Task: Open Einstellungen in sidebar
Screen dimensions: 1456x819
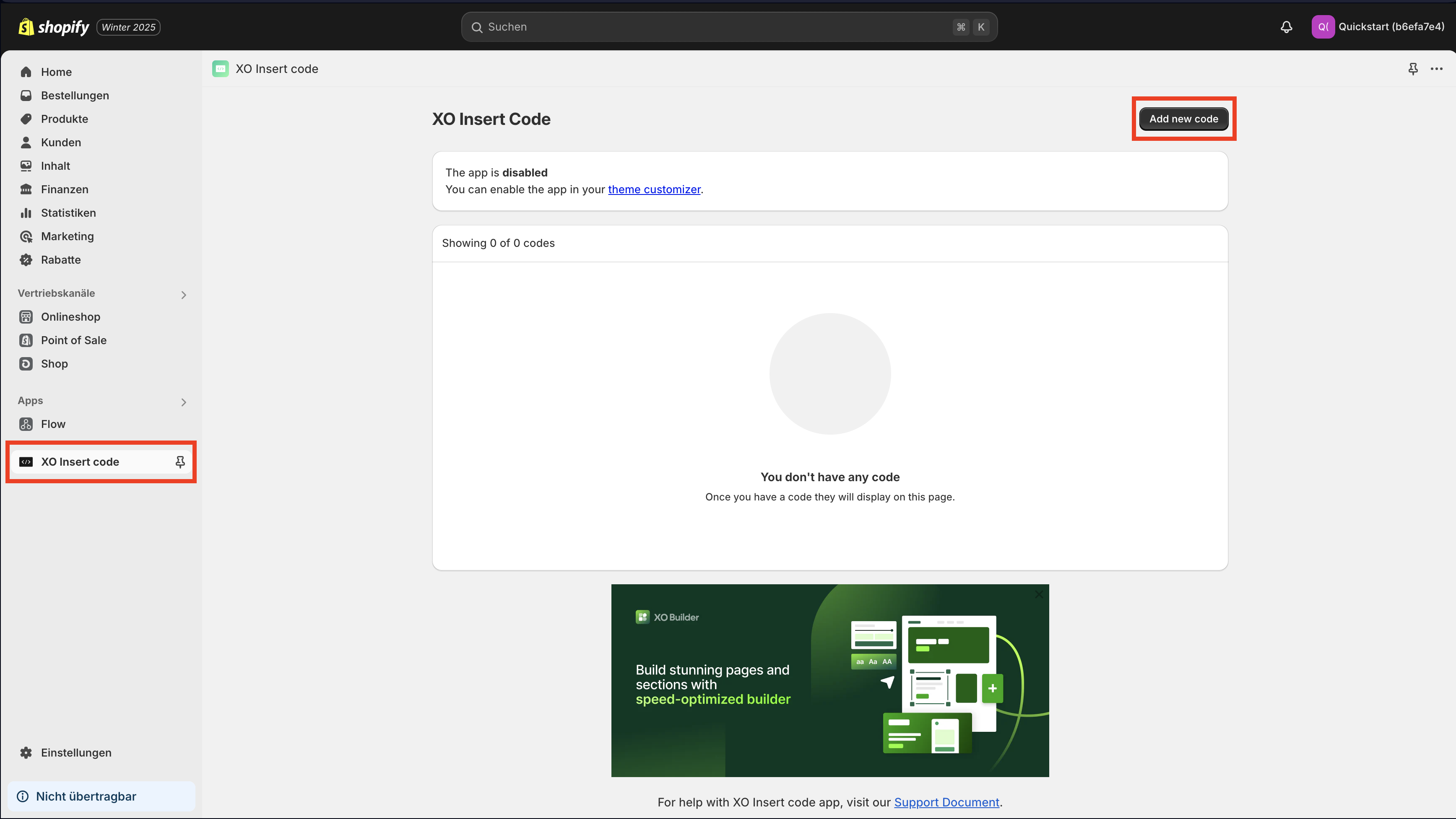Action: coord(101,753)
